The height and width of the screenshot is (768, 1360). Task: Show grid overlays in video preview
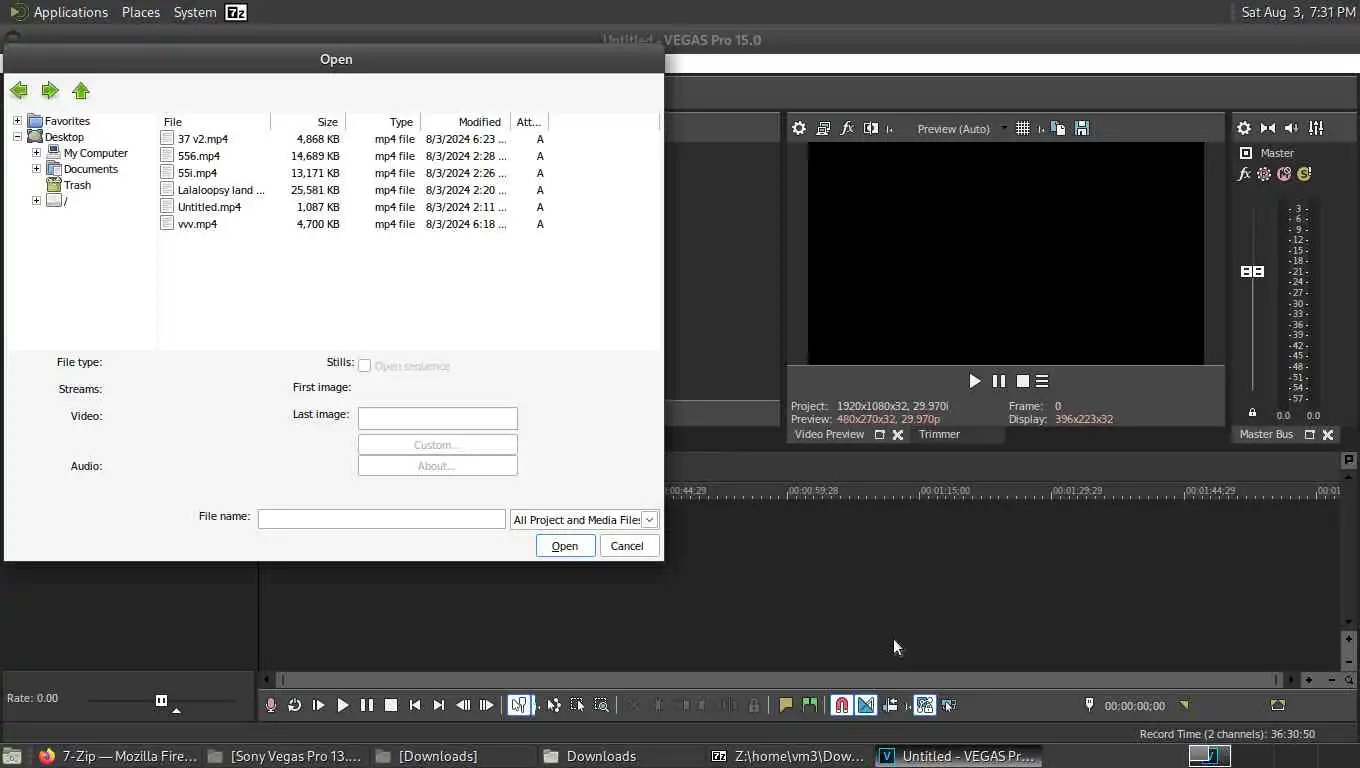[1023, 128]
